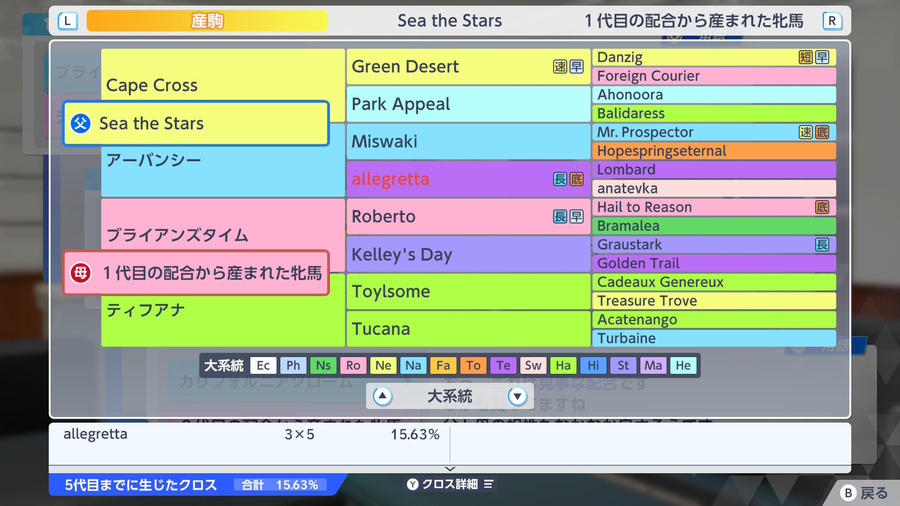Select the Ne lineage swatch
This screenshot has height=506, width=900.
[x=383, y=365]
